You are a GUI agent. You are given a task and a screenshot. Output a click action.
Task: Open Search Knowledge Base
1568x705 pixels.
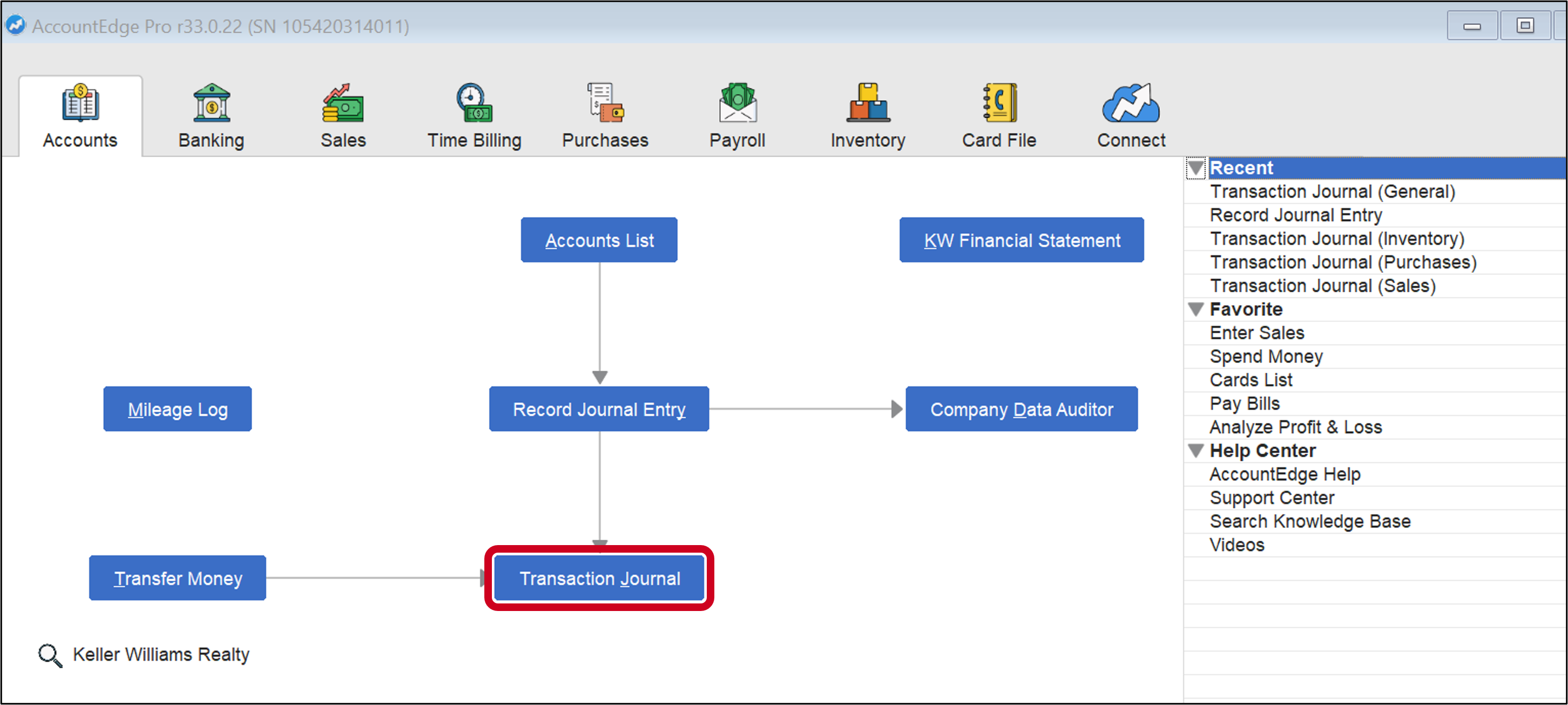point(1310,521)
